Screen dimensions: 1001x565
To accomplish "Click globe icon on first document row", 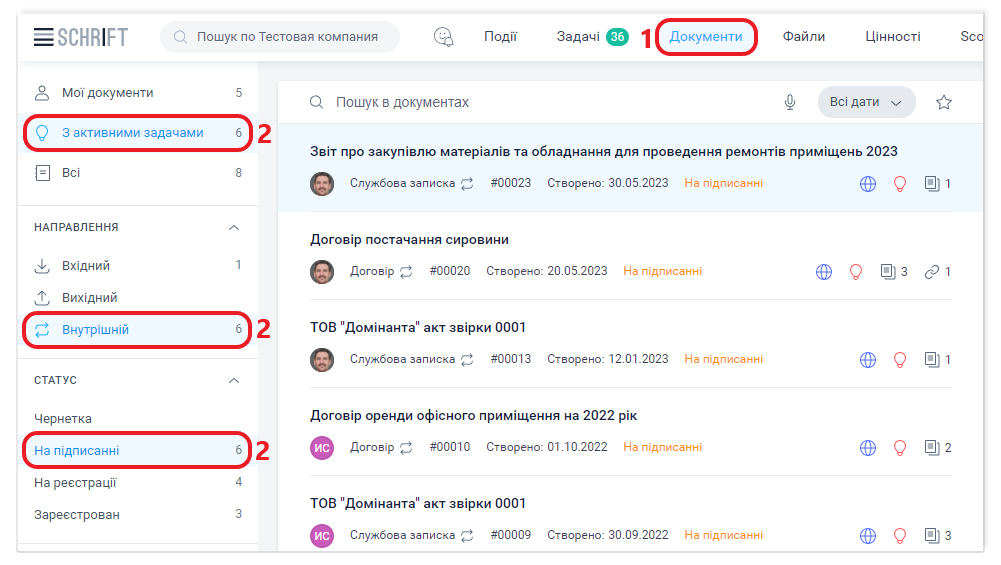I will [x=868, y=184].
